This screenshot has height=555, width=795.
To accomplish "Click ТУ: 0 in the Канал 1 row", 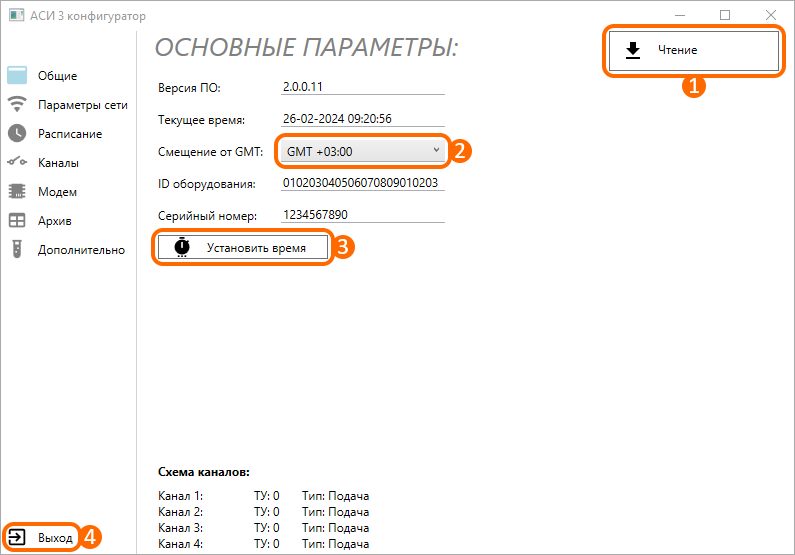I will [x=267, y=496].
